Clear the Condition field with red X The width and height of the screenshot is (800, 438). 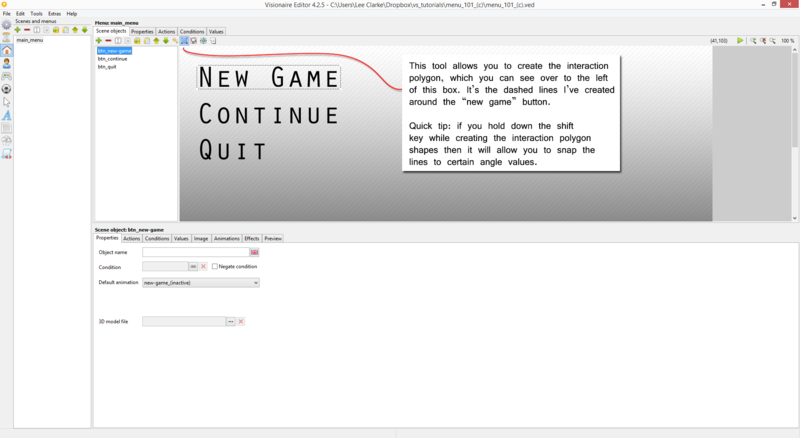point(203,267)
